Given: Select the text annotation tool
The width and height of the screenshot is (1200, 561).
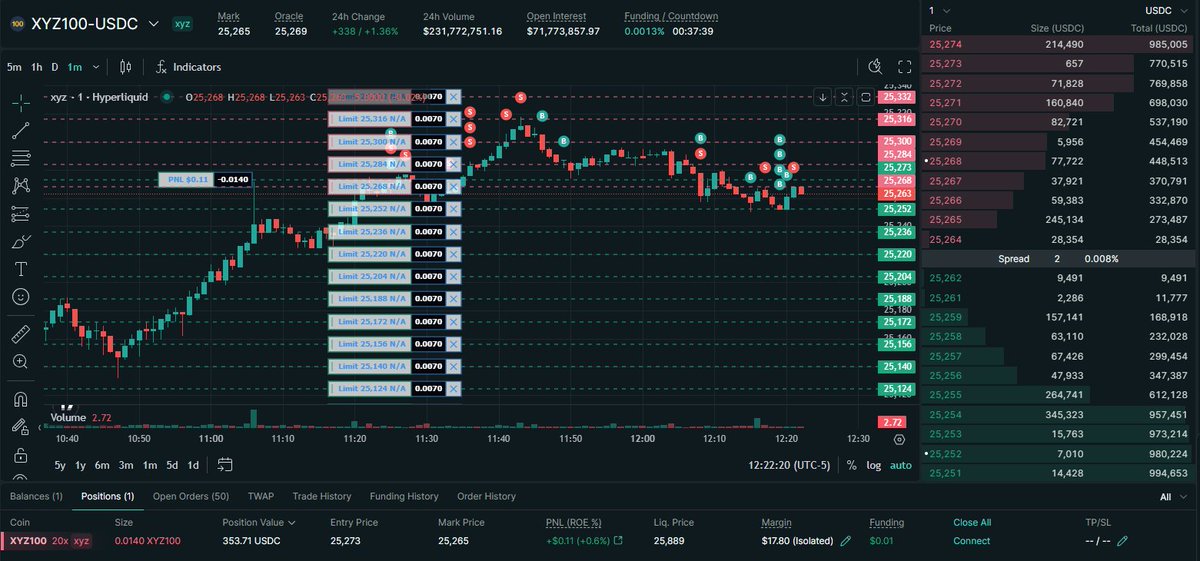Looking at the screenshot, I should [21, 269].
